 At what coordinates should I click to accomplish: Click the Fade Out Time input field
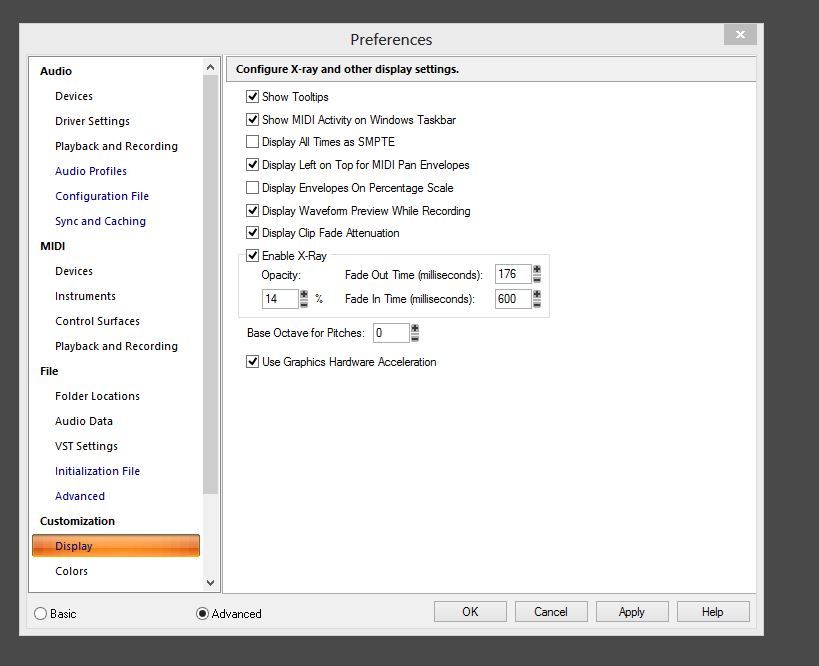[512, 275]
